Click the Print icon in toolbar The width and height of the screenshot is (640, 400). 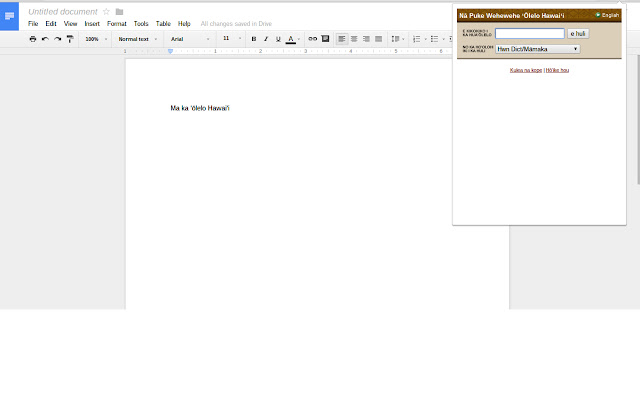click(x=33, y=39)
